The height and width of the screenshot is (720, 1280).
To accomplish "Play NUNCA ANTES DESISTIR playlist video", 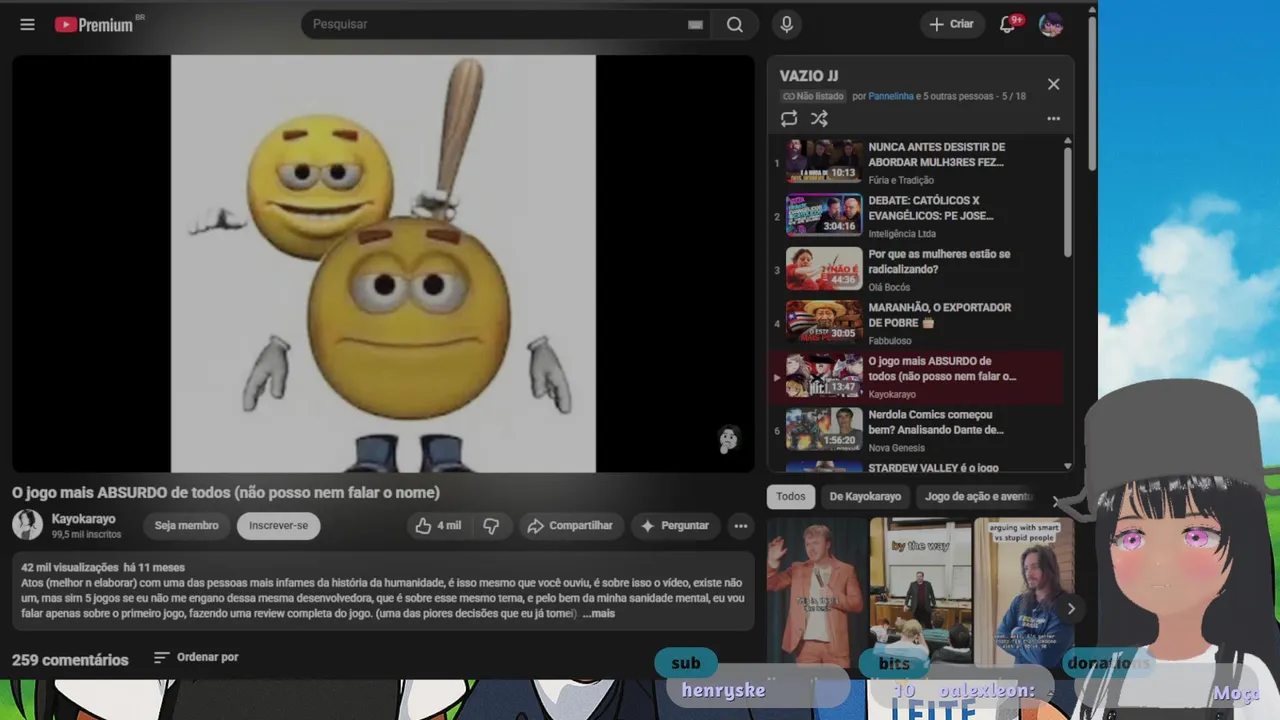I will (915, 162).
